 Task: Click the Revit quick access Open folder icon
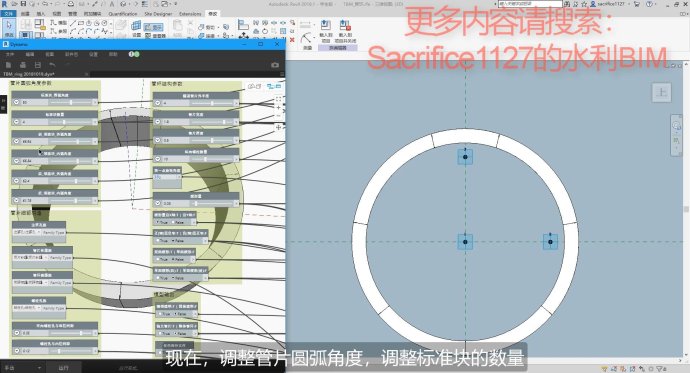15,4
